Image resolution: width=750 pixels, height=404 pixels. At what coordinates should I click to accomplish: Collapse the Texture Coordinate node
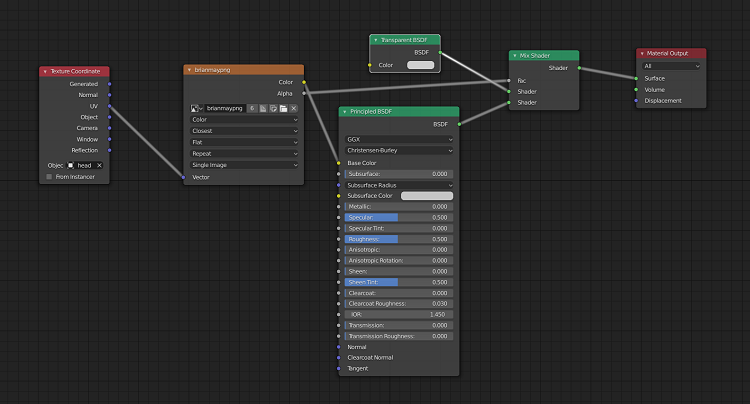point(45,72)
